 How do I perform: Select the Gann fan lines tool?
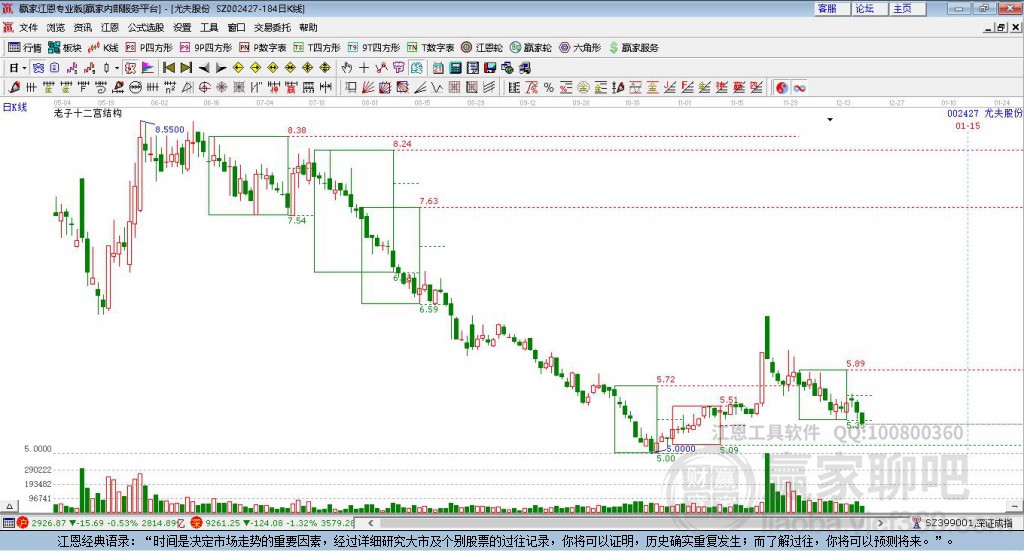(368, 87)
